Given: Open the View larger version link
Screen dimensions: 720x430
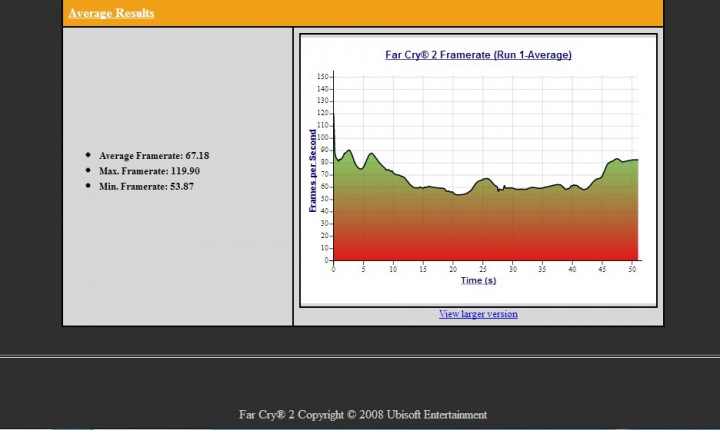Looking at the screenshot, I should tap(478, 314).
